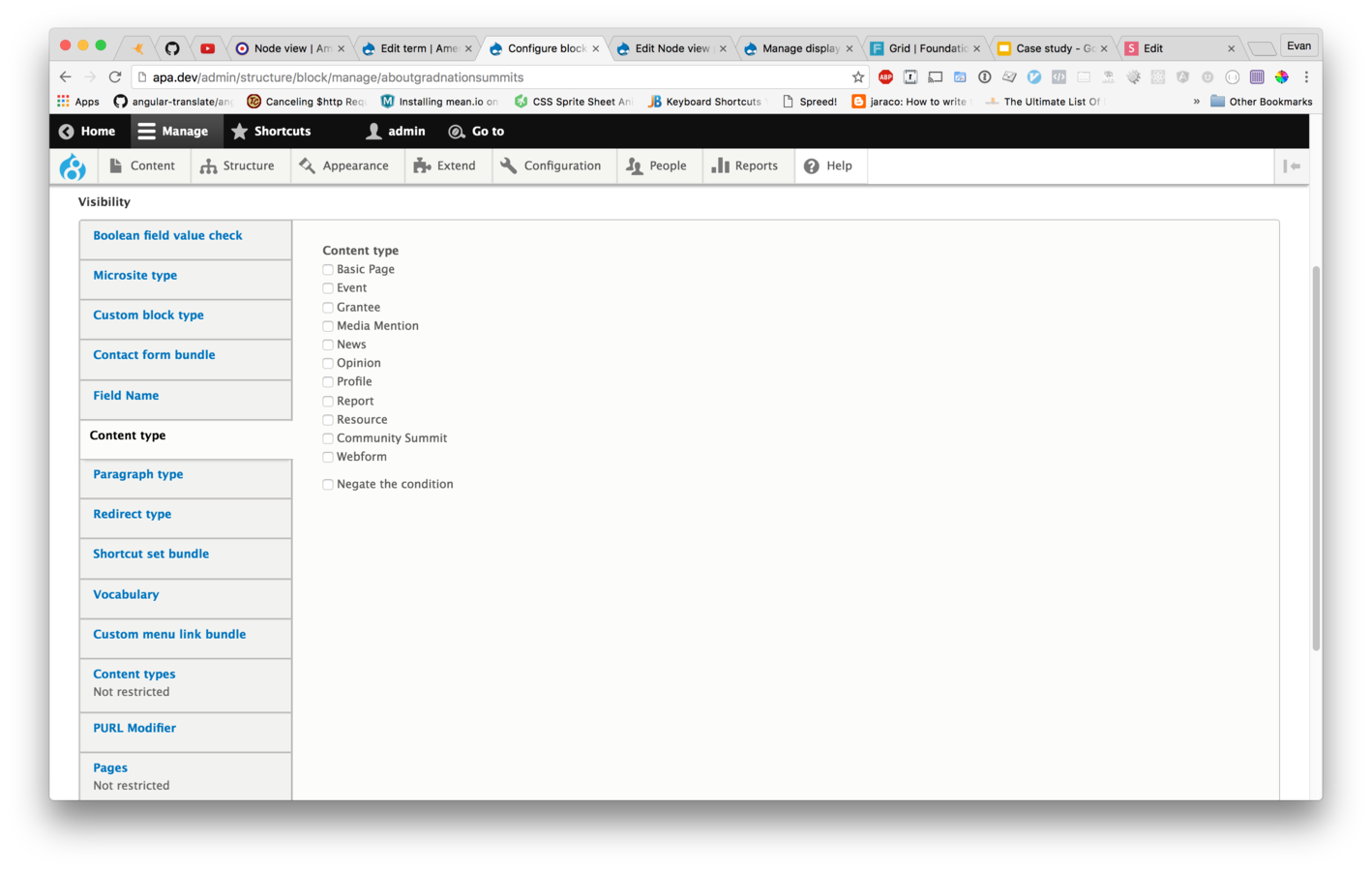The width and height of the screenshot is (1372, 871).
Task: Check the News content type
Action: (x=328, y=345)
